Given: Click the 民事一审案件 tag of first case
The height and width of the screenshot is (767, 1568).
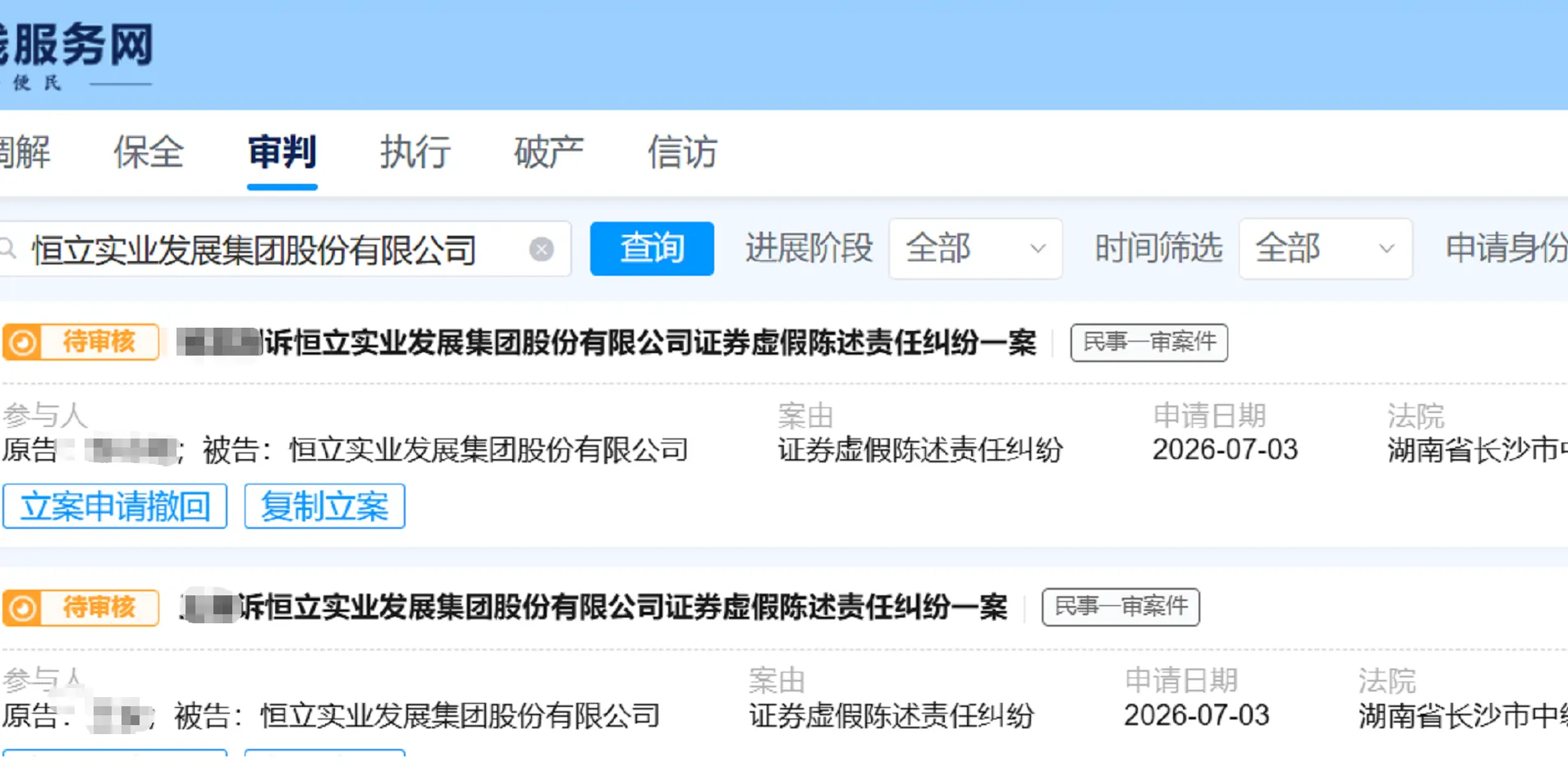Looking at the screenshot, I should pos(1148,342).
